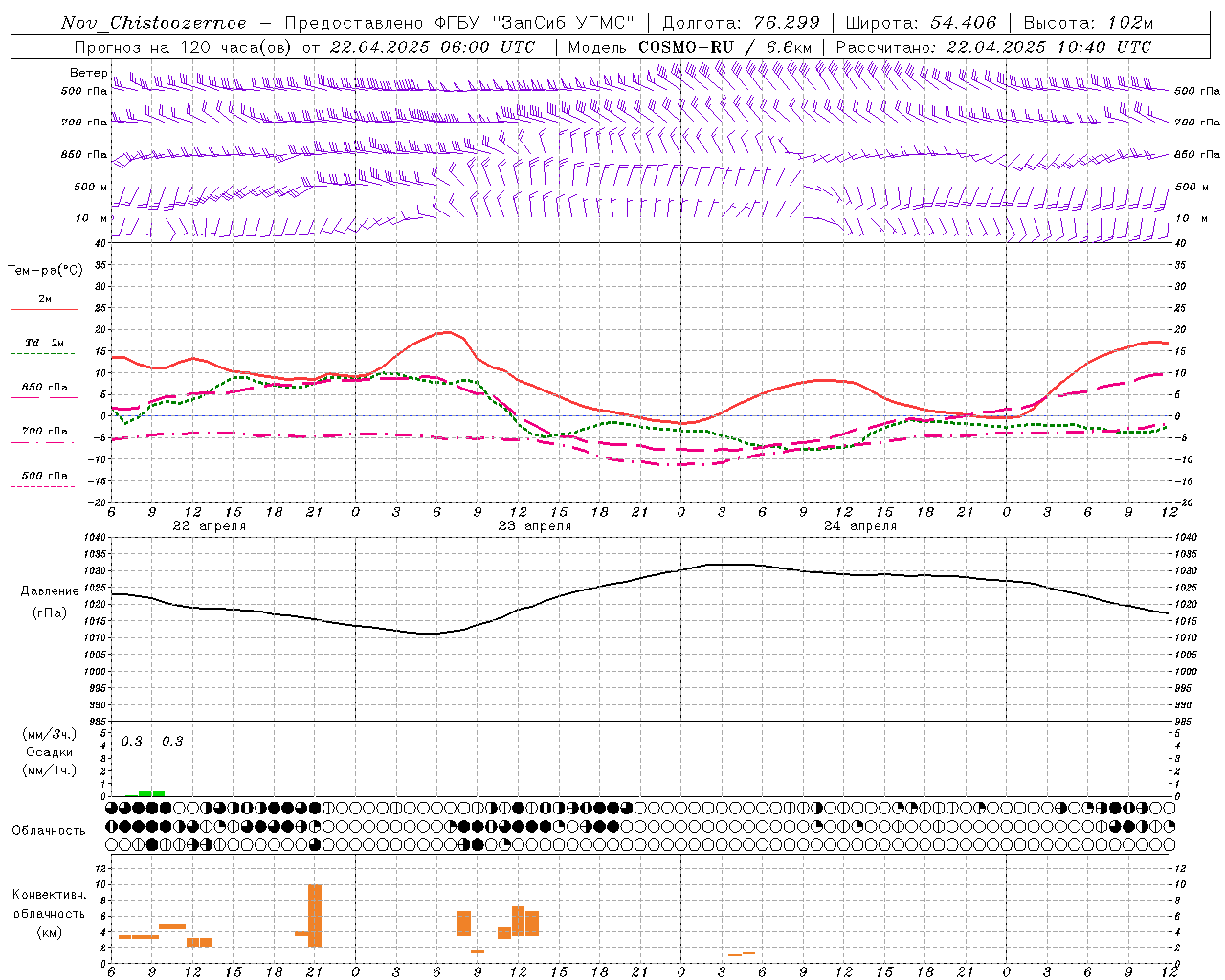Image resolution: width=1225 pixels, height=980 pixels.
Task: Click the Рассчитано: 22.04.2025 10:40 UTC timestamp
Action: point(994,47)
